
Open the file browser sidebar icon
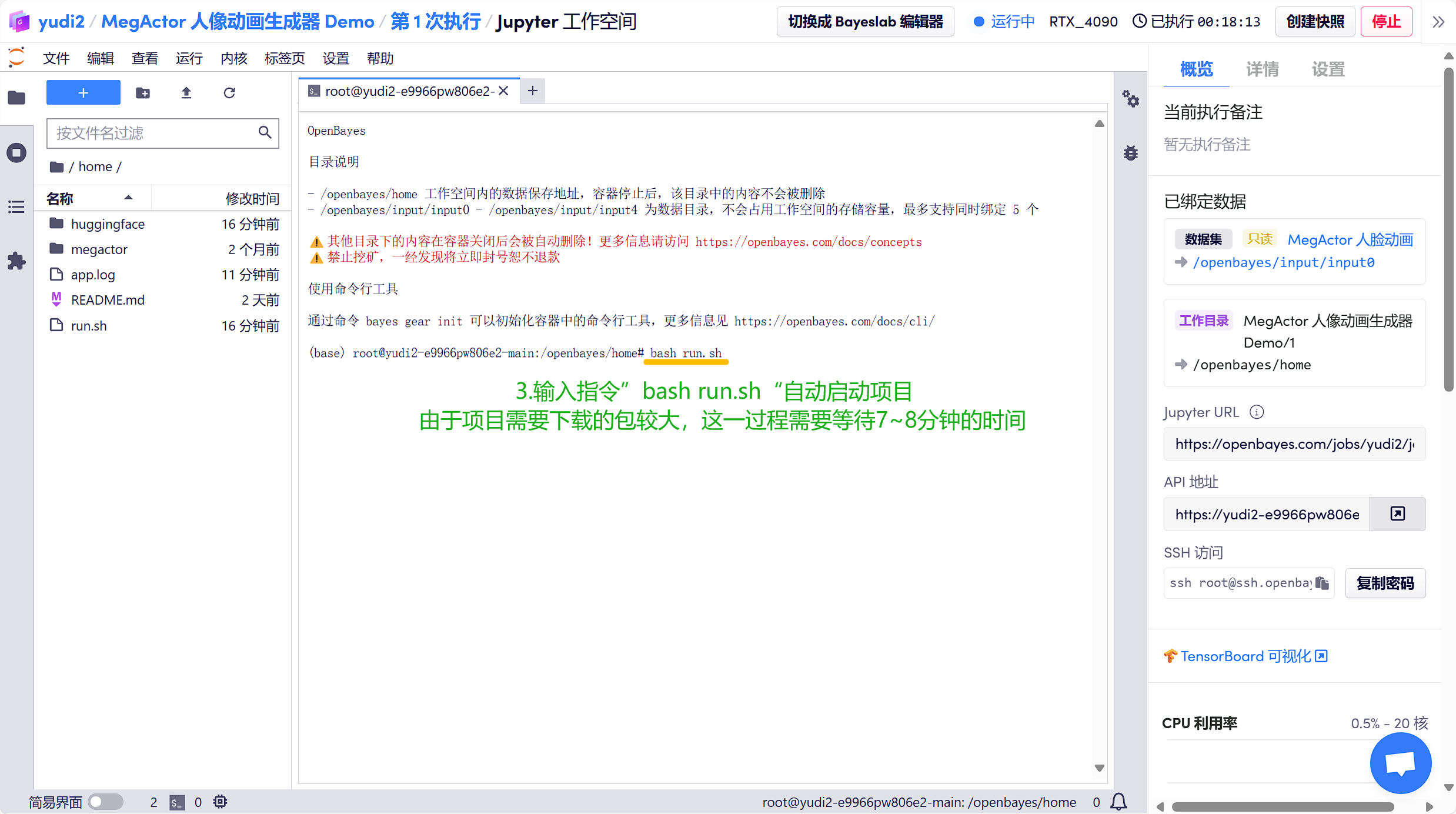[x=16, y=98]
